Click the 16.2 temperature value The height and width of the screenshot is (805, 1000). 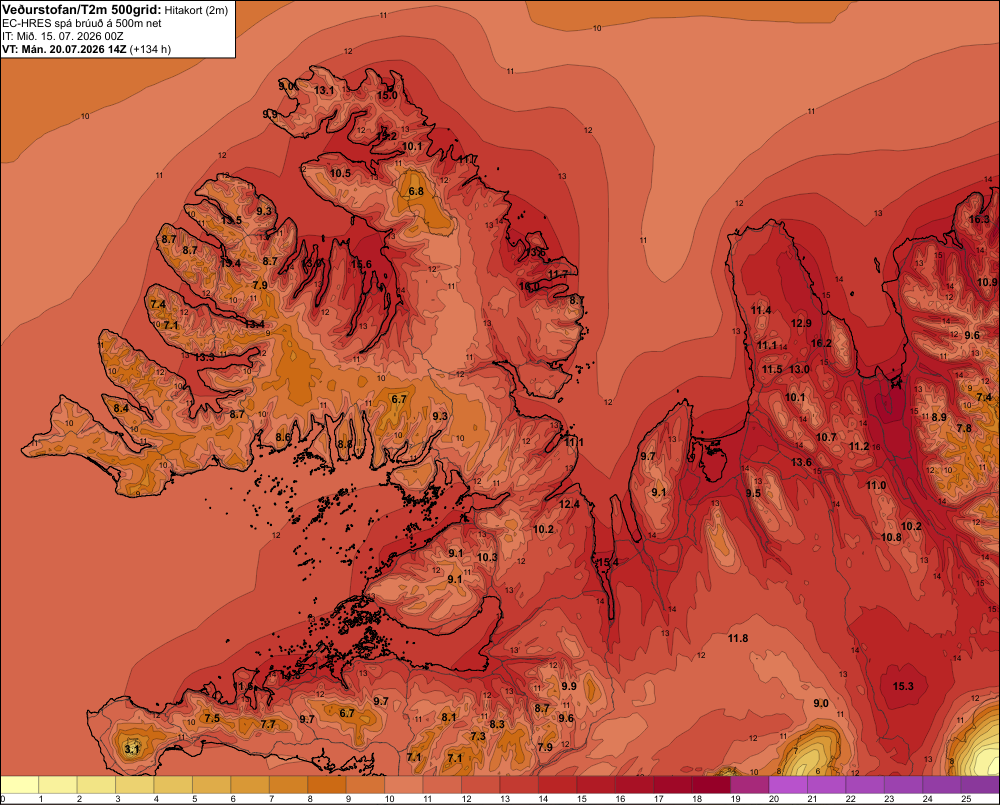(821, 343)
